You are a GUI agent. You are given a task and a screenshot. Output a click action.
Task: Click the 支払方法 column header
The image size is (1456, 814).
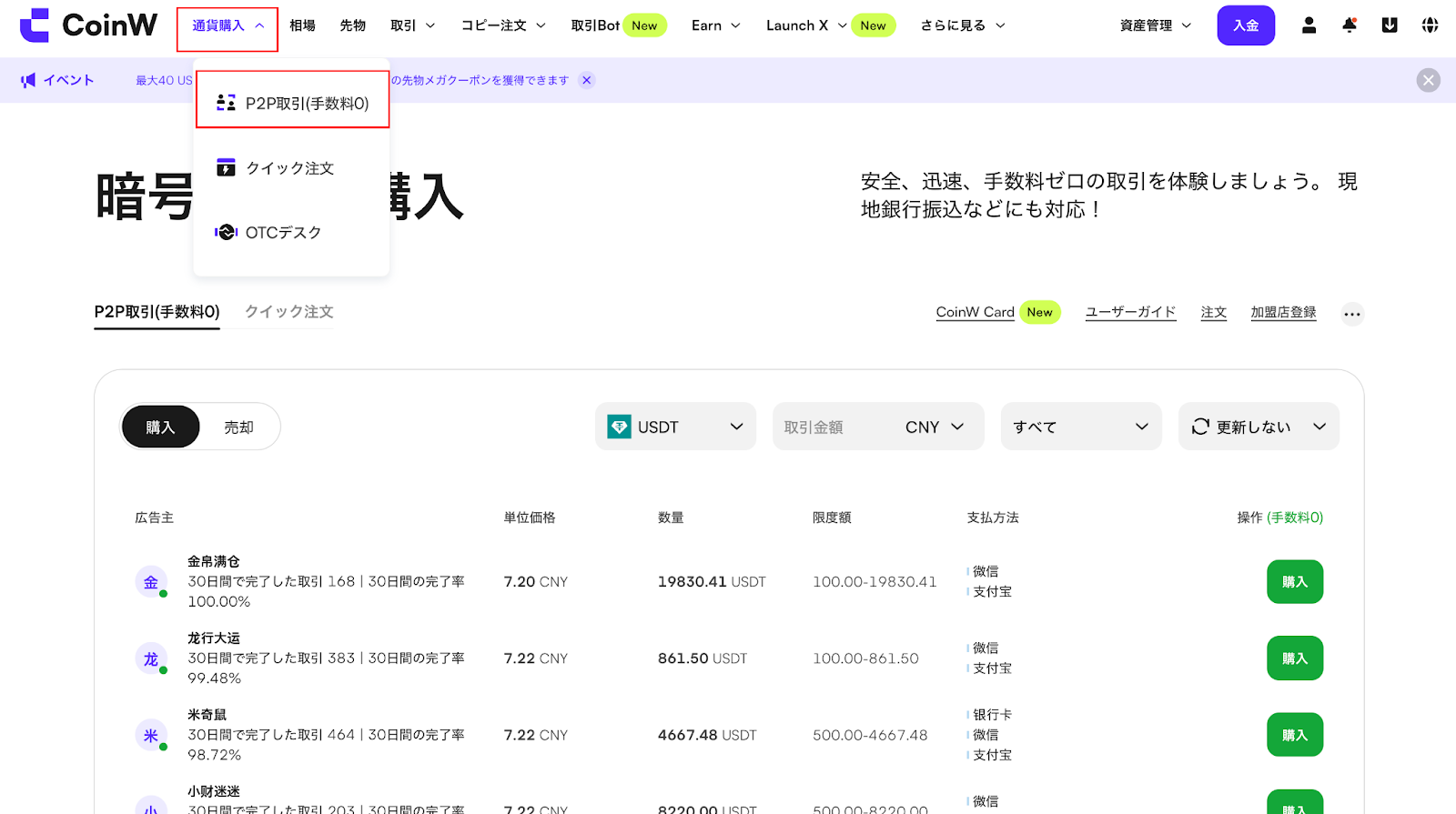[x=993, y=518]
